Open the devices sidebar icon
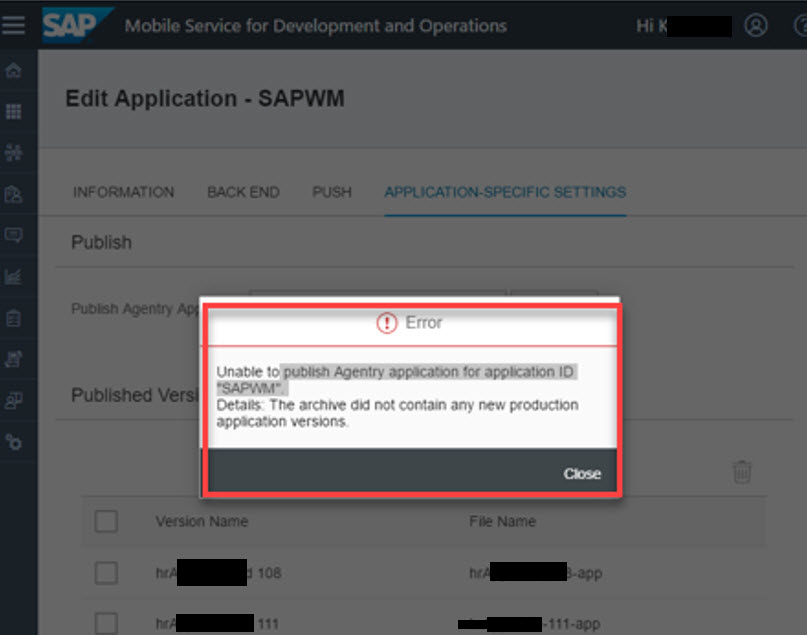 13,400
